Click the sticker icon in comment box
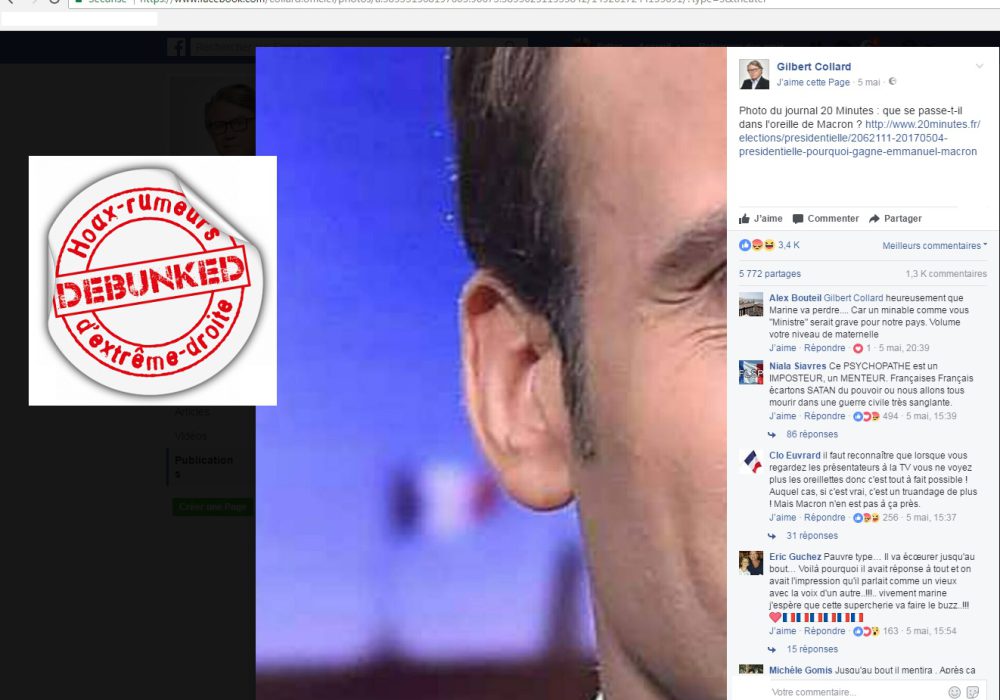1000x700 pixels. [973, 692]
